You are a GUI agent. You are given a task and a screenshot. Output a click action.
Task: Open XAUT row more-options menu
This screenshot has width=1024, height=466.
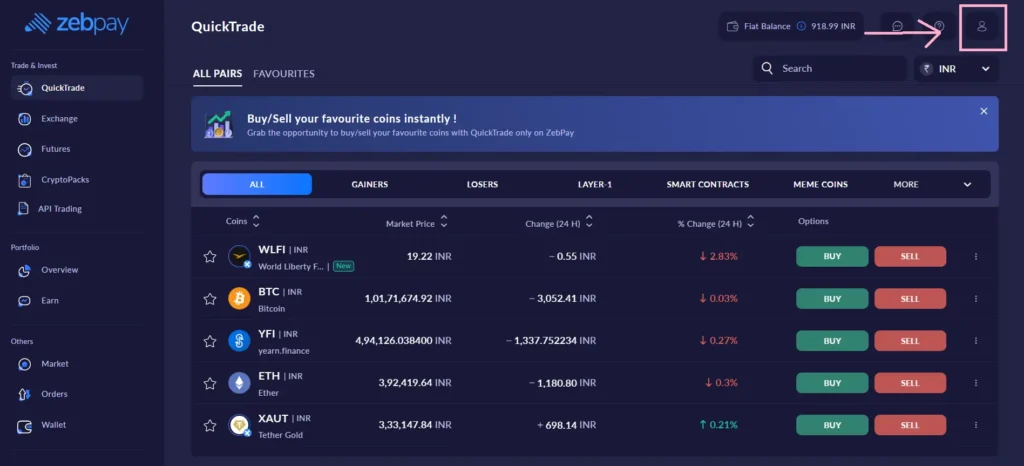(976, 426)
